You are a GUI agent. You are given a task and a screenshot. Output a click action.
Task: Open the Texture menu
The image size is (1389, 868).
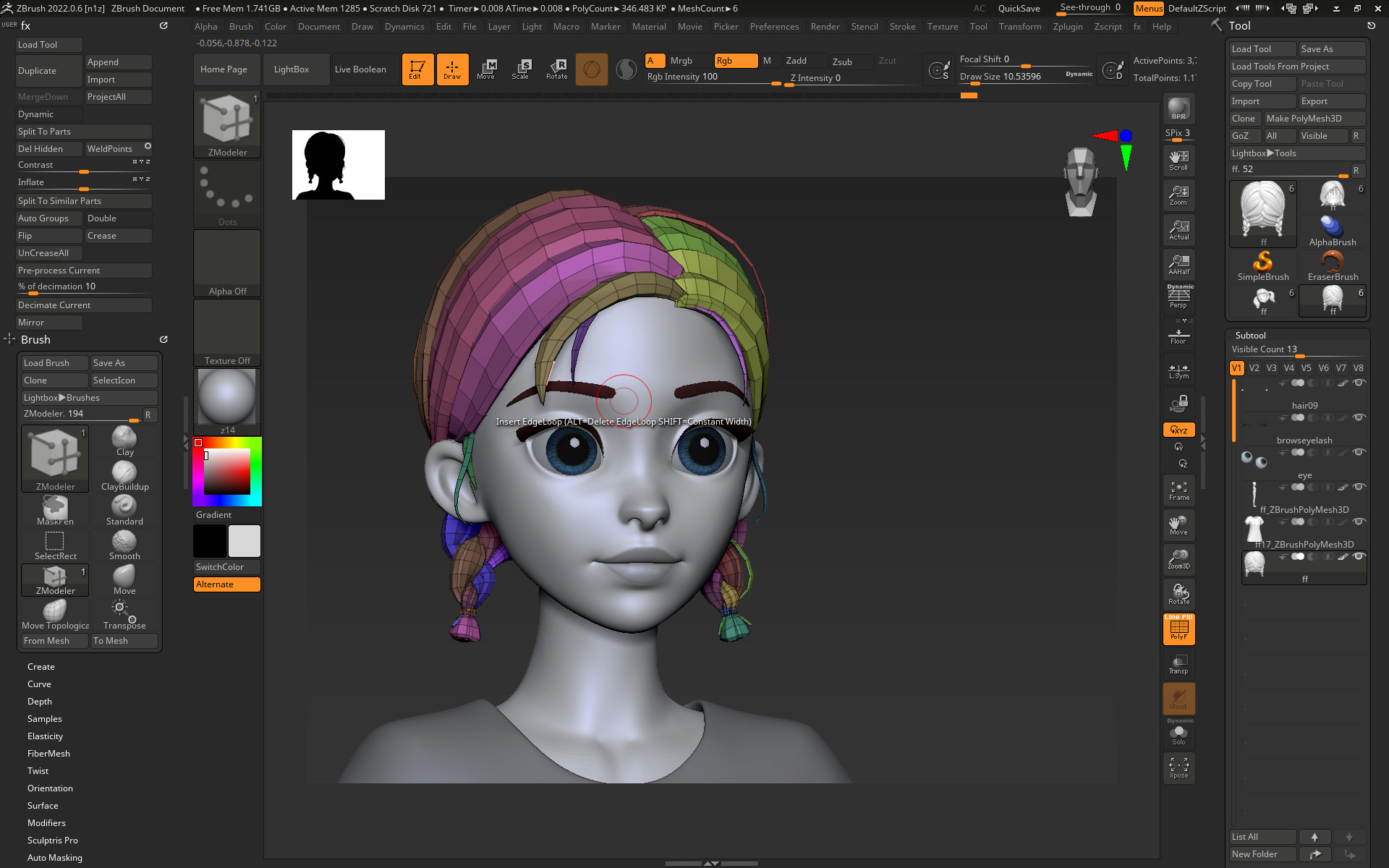(943, 27)
